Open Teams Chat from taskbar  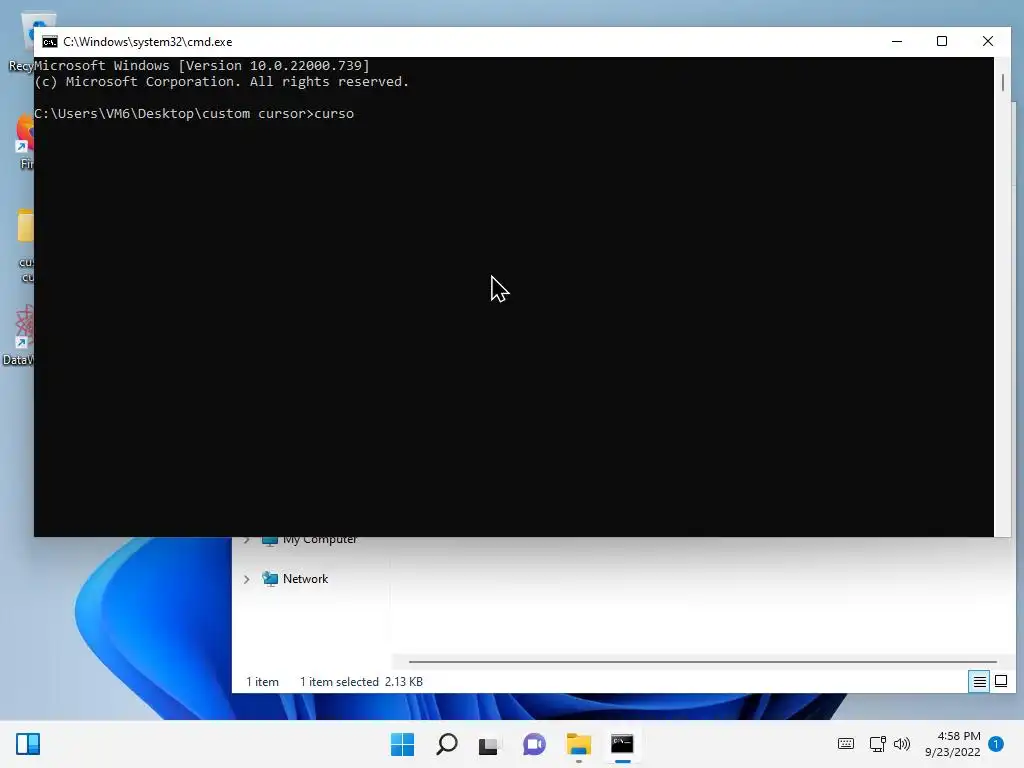click(534, 744)
